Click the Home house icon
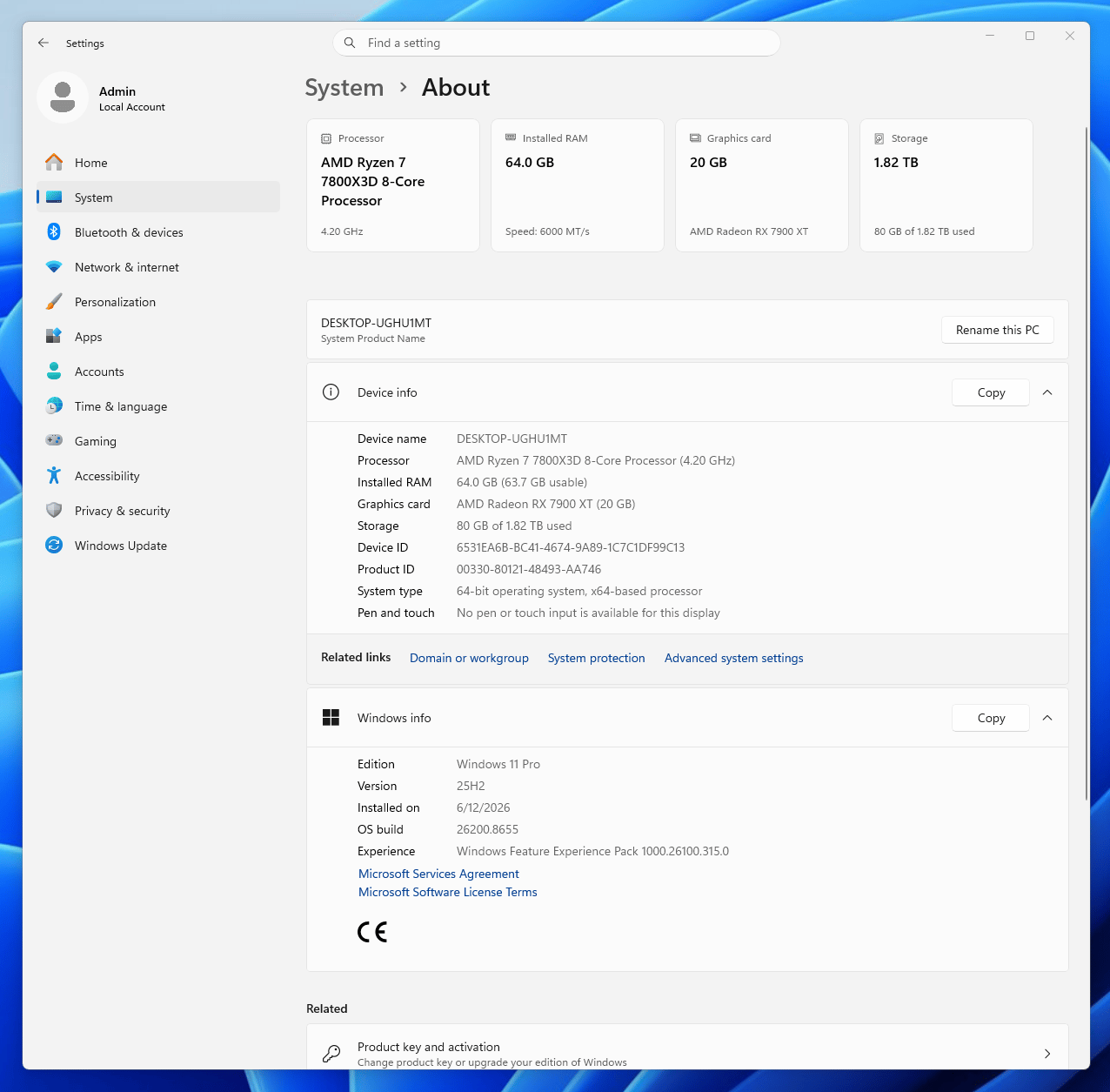 (x=54, y=163)
